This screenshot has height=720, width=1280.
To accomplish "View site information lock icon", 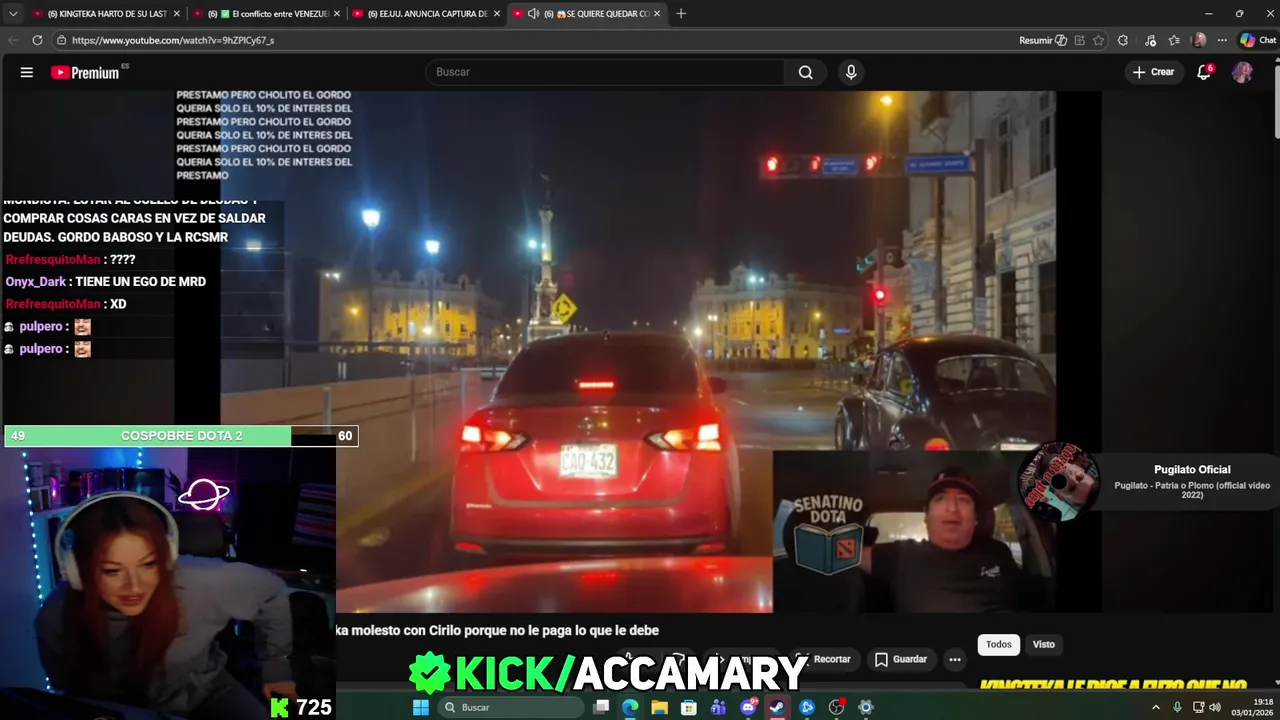I will (61, 40).
